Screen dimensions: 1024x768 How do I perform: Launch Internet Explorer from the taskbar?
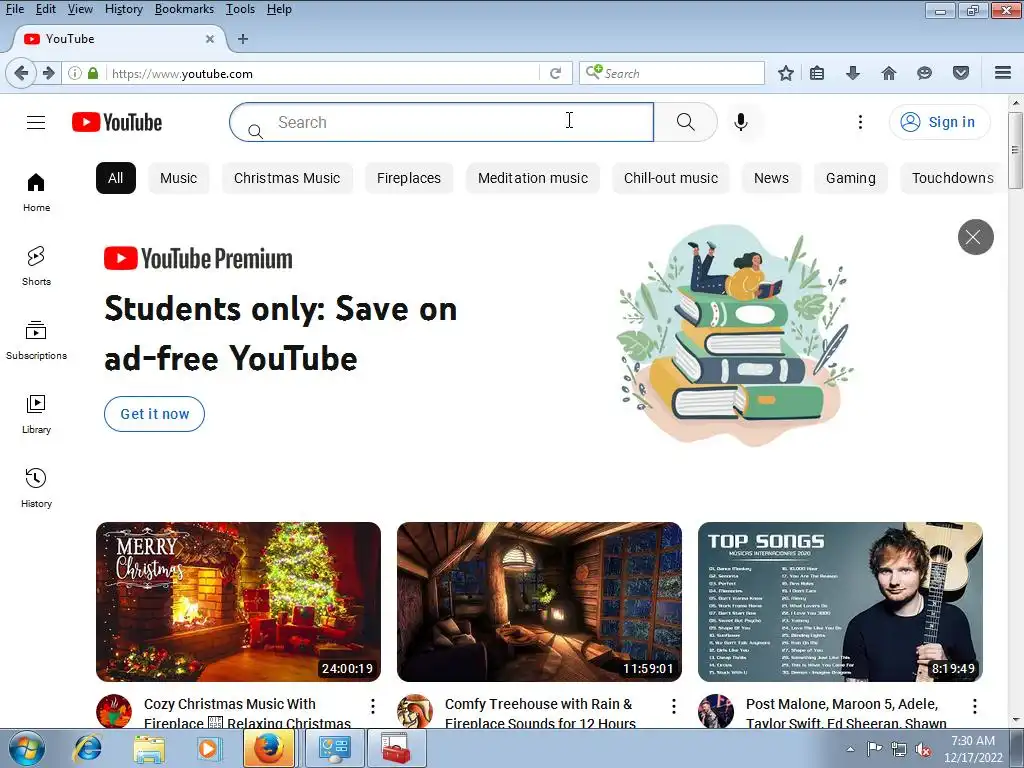[x=87, y=748]
